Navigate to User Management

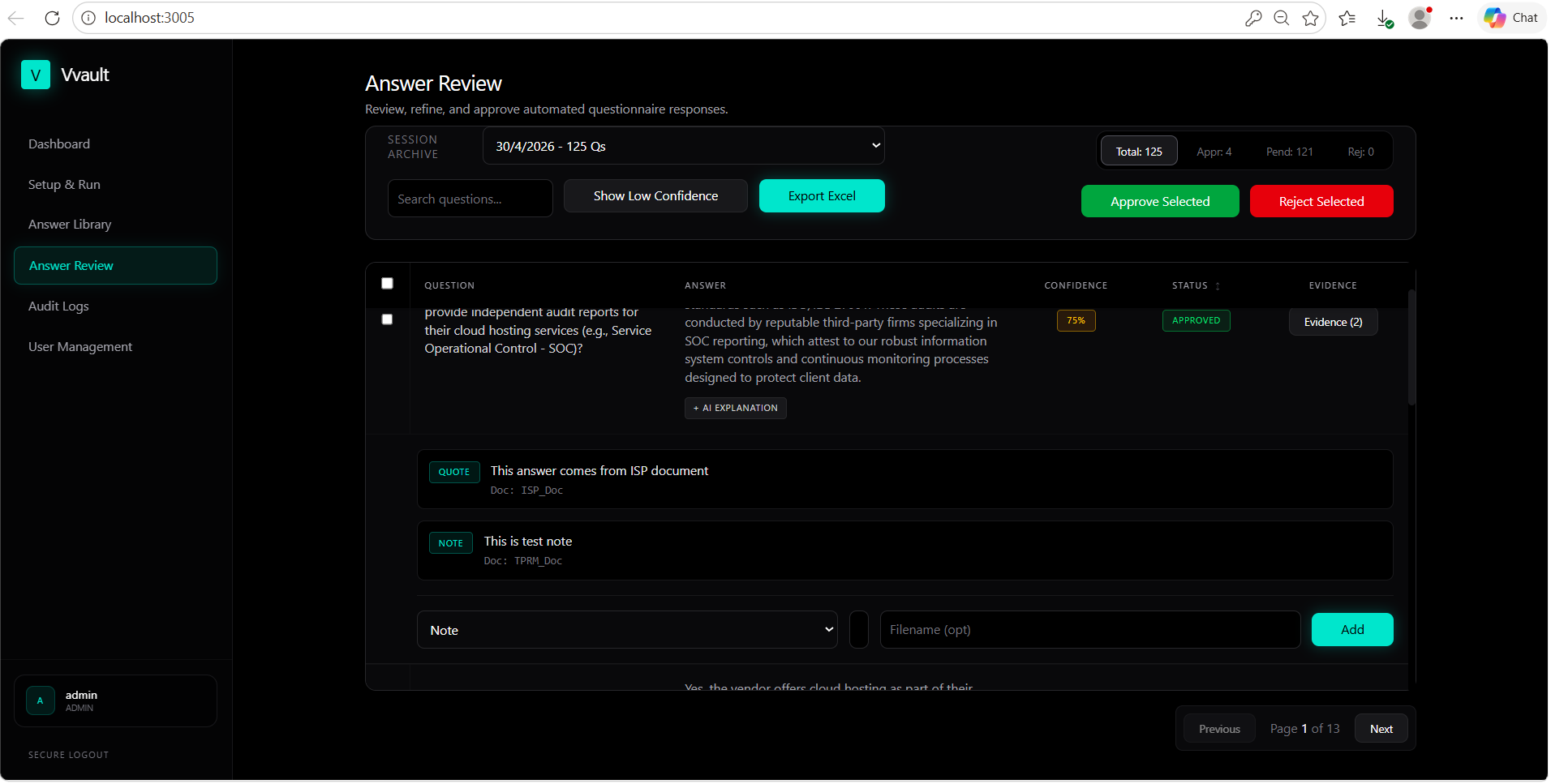point(80,346)
